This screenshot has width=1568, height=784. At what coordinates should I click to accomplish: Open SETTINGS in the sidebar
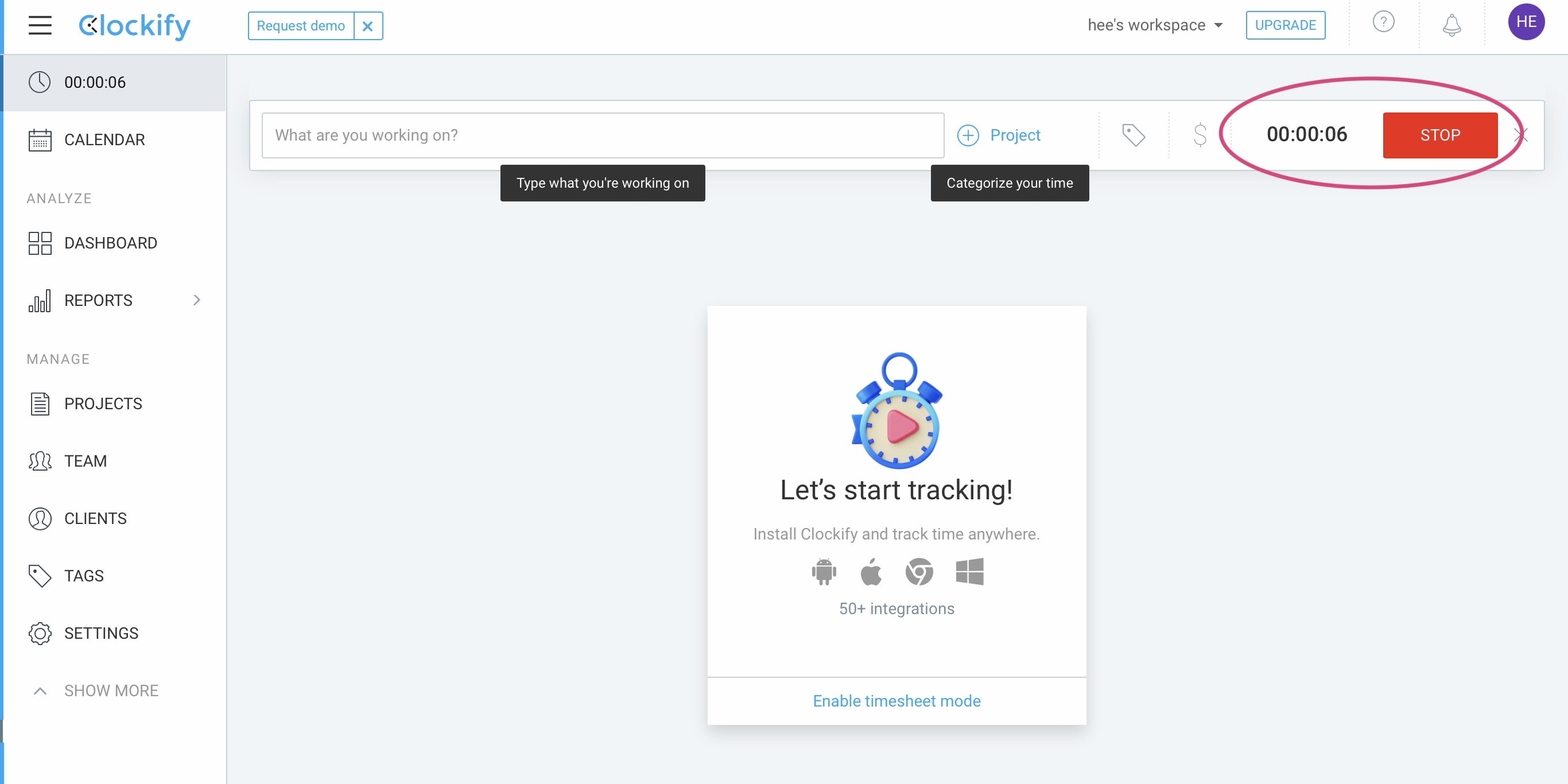pos(114,633)
